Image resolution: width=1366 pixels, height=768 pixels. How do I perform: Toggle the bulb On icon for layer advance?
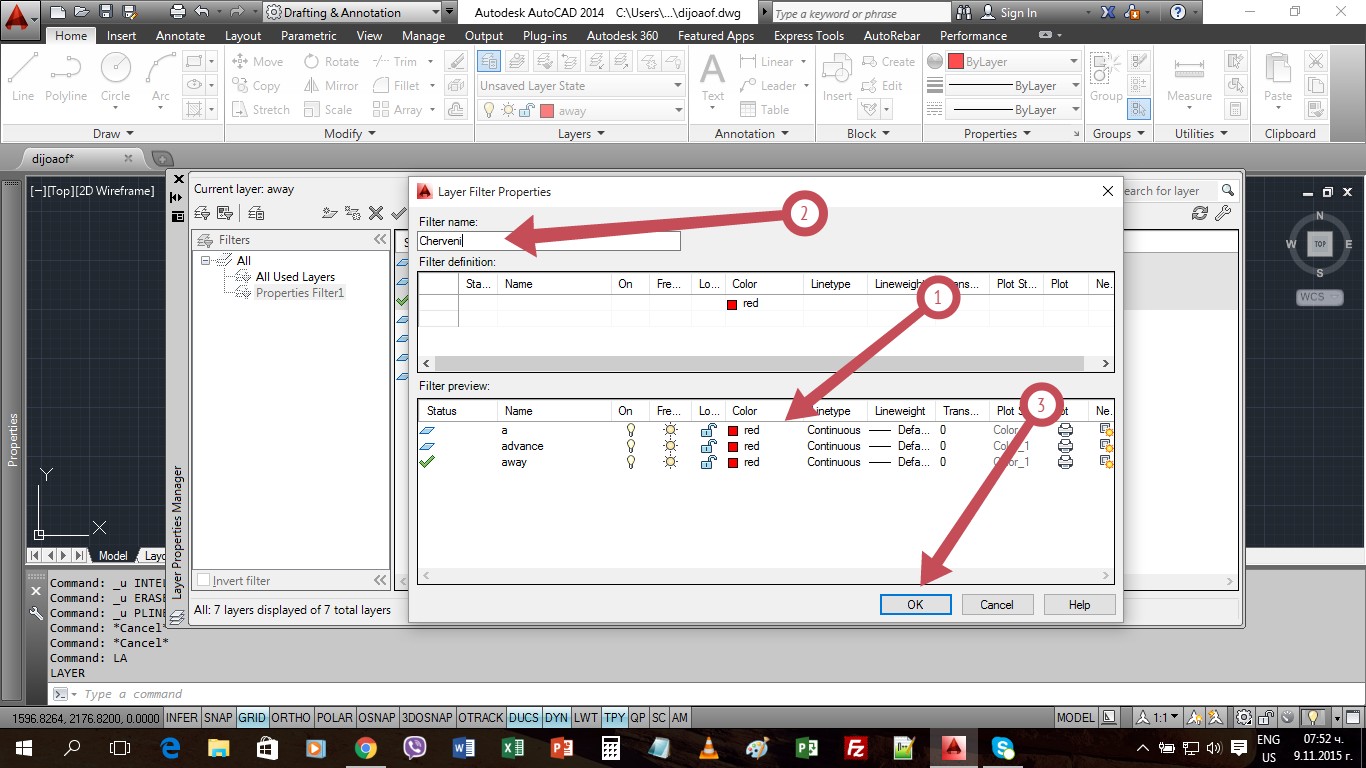(x=630, y=446)
